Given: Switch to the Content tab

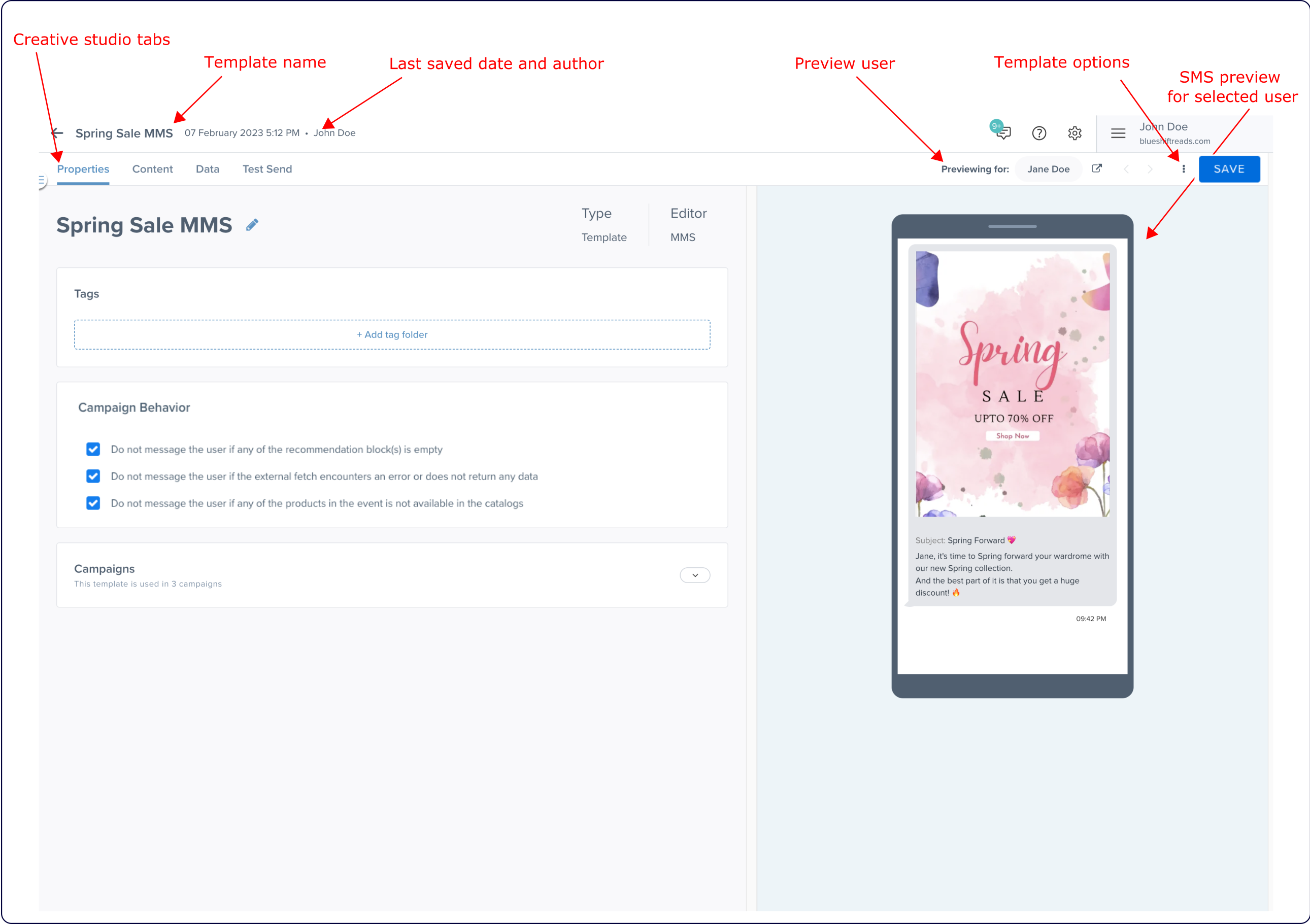Looking at the screenshot, I should [x=152, y=169].
